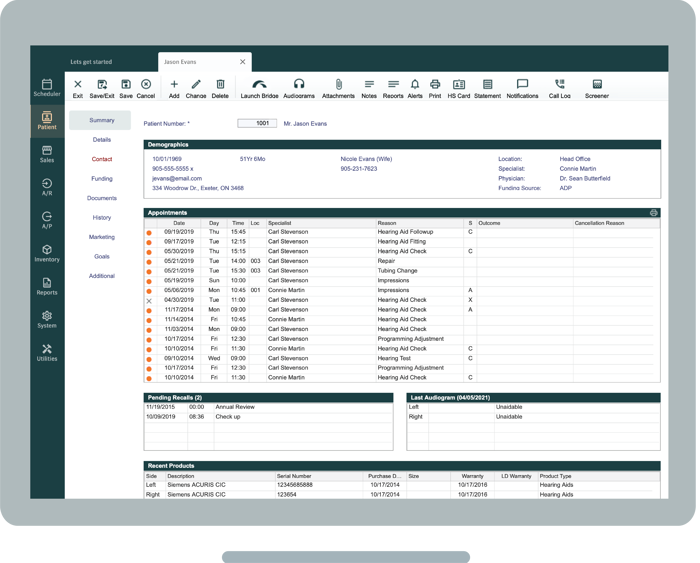Close the Jason Evans tab
This screenshot has height=563, width=700.
pos(242,62)
